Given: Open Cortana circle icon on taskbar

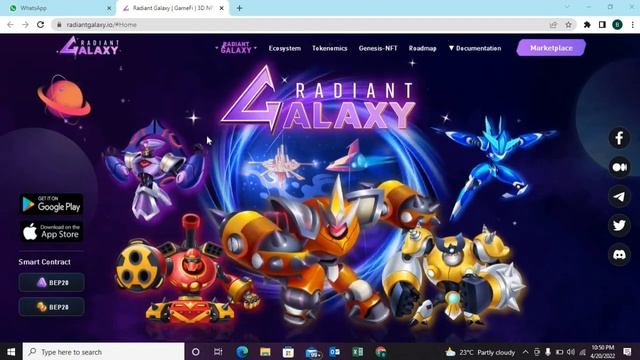Looking at the screenshot, I should point(196,352).
